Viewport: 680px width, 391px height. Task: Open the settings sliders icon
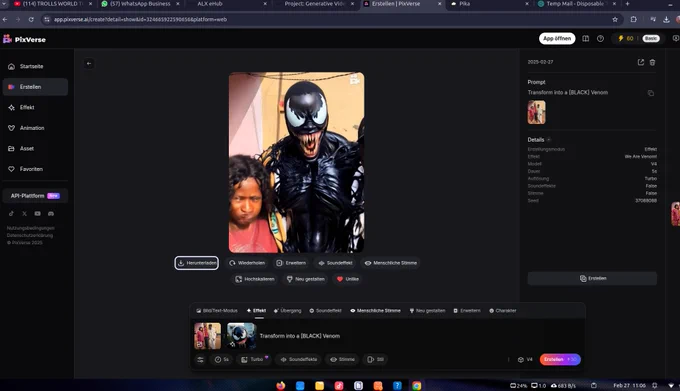pos(200,360)
